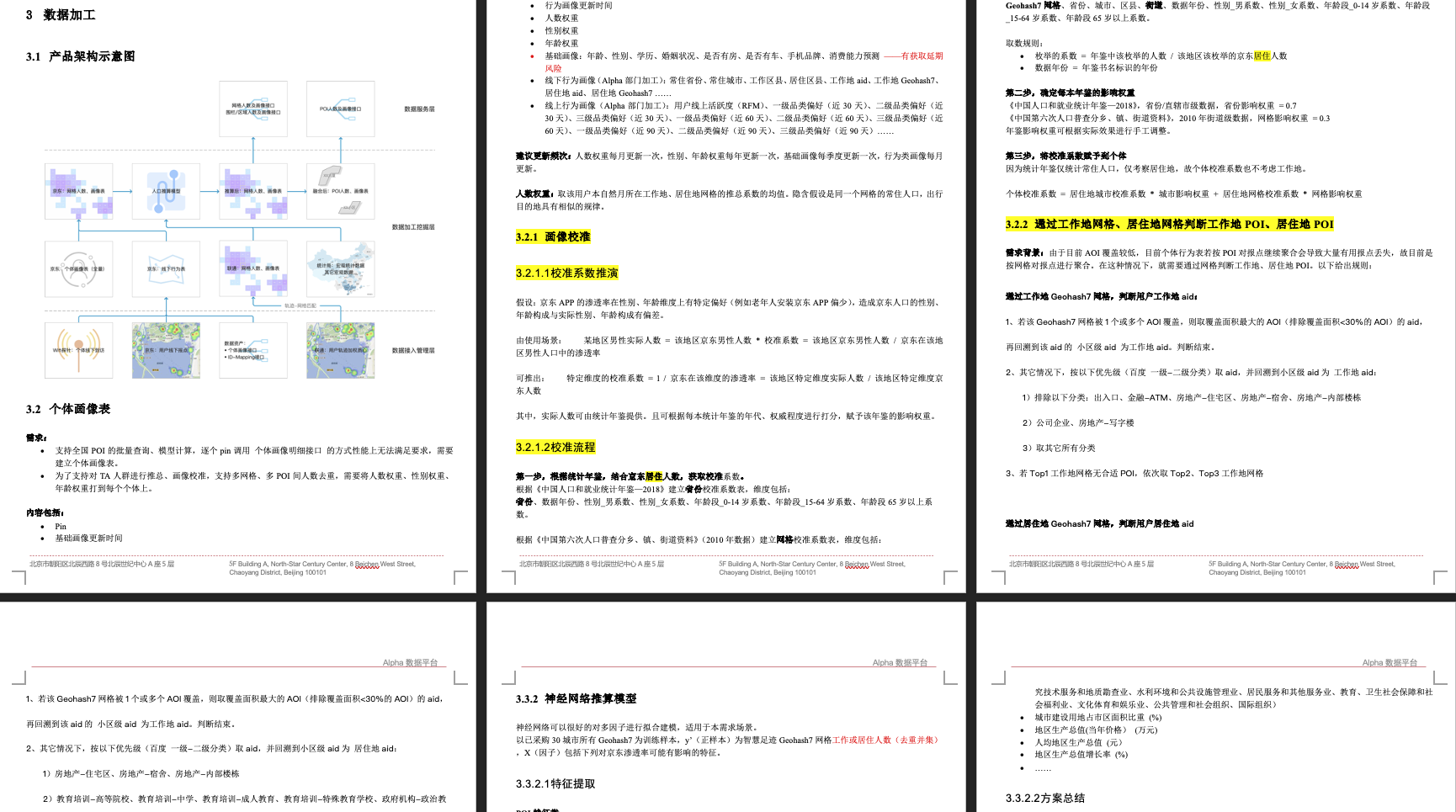Click the bullet item "人数权重"
This screenshot has width=1456, height=812.
(x=561, y=18)
